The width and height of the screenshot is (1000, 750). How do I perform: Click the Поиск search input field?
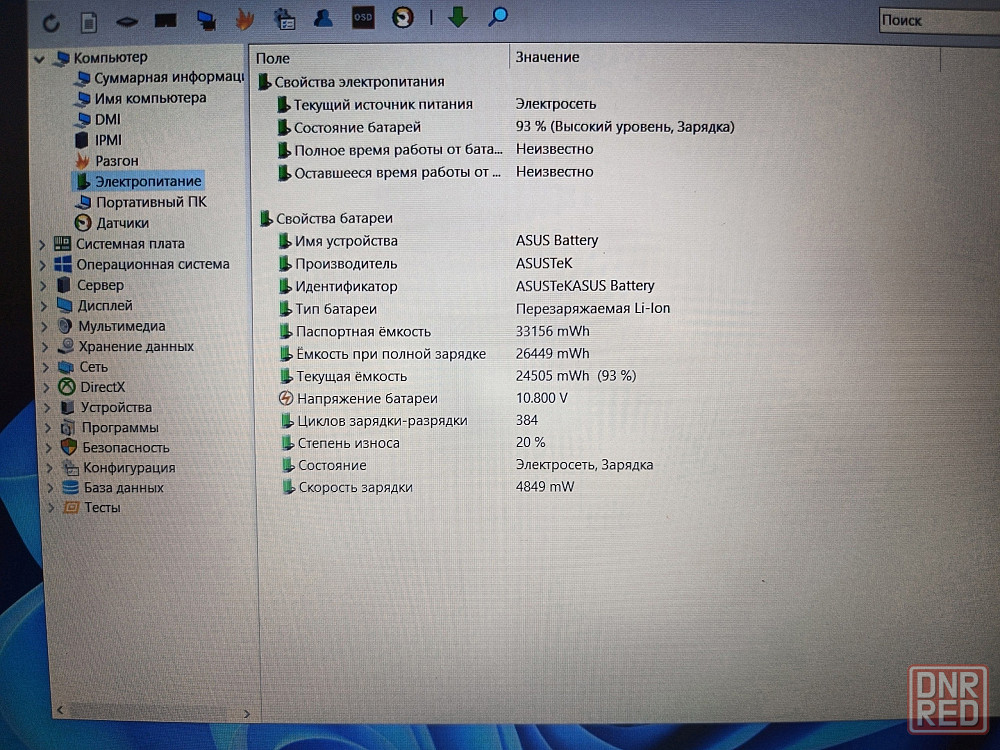pos(935,20)
